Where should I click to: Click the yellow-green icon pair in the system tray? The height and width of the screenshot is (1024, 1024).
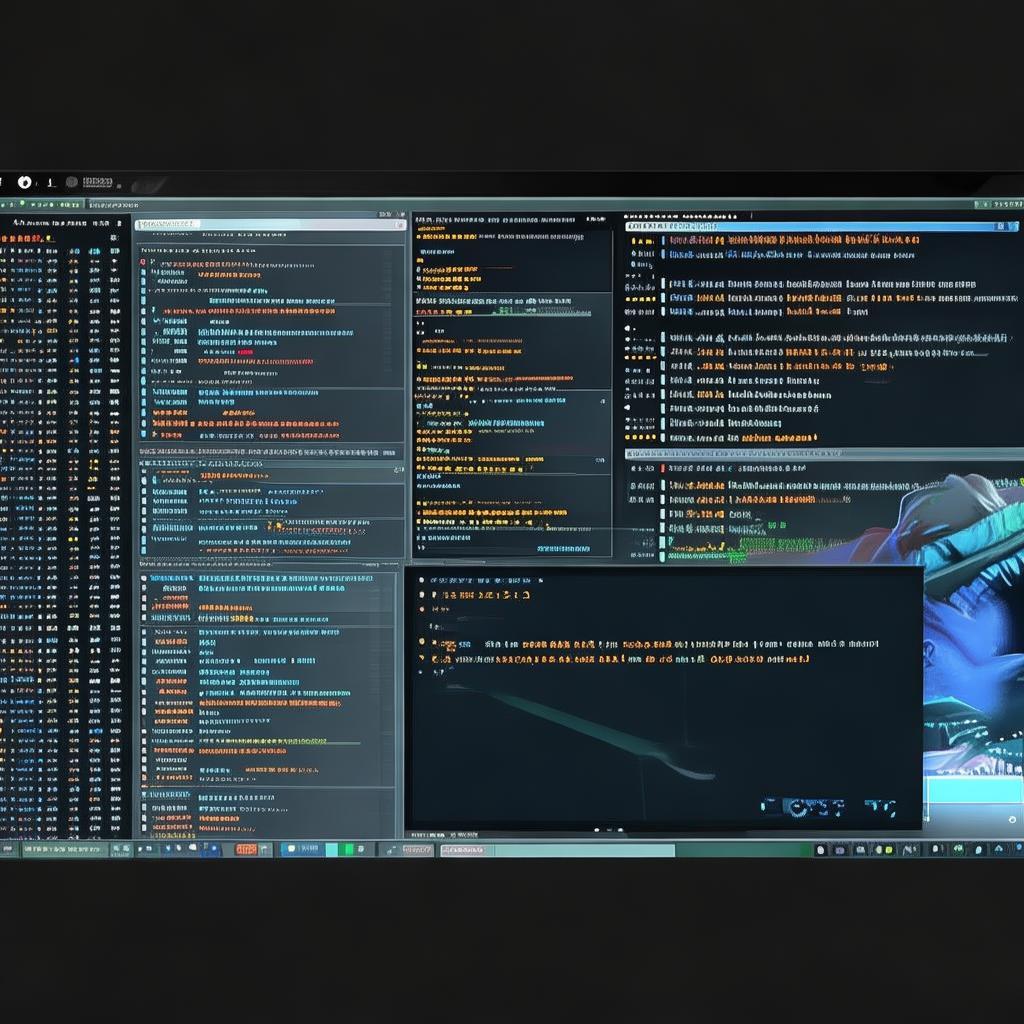point(884,850)
